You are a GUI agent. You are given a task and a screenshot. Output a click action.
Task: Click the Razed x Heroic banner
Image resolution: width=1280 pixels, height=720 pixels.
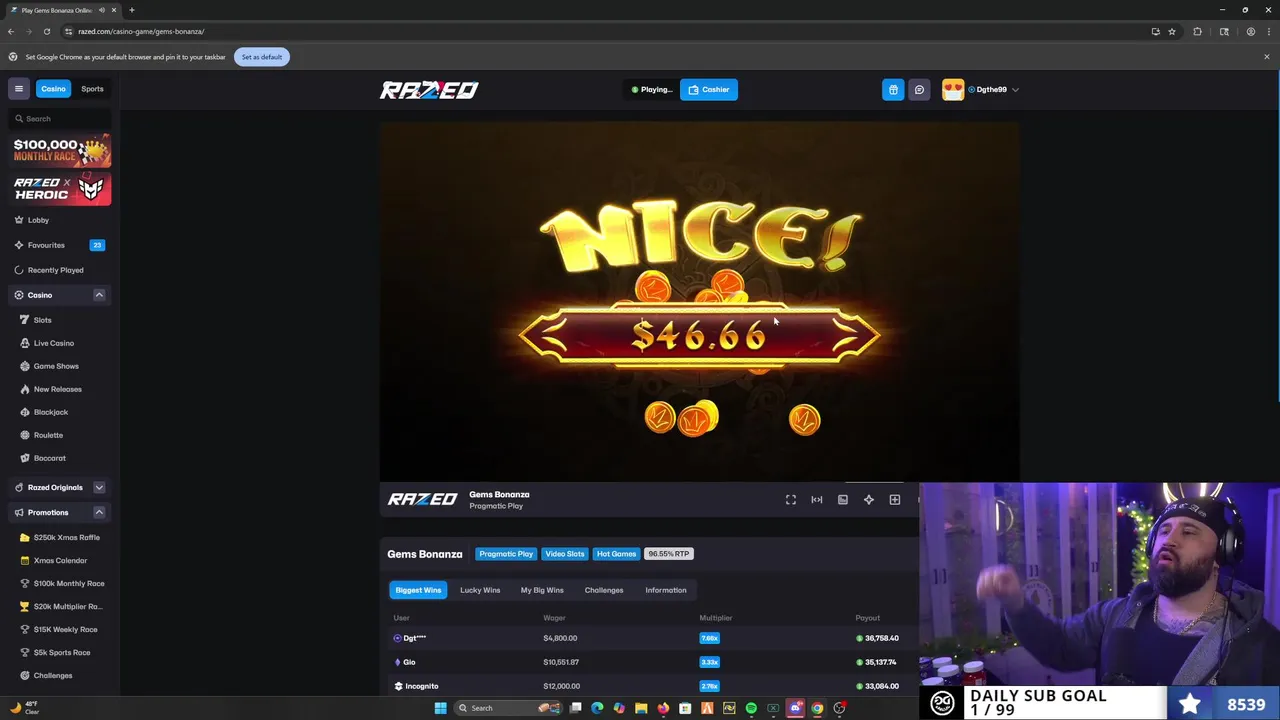[62, 188]
